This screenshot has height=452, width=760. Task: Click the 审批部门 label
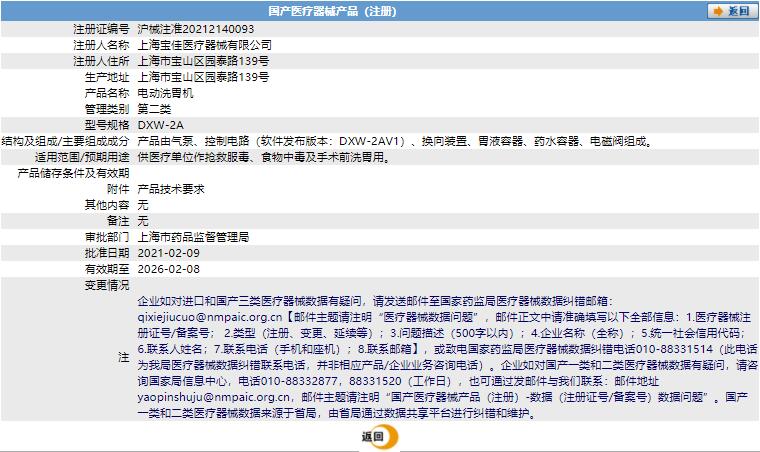pyautogui.click(x=107, y=237)
